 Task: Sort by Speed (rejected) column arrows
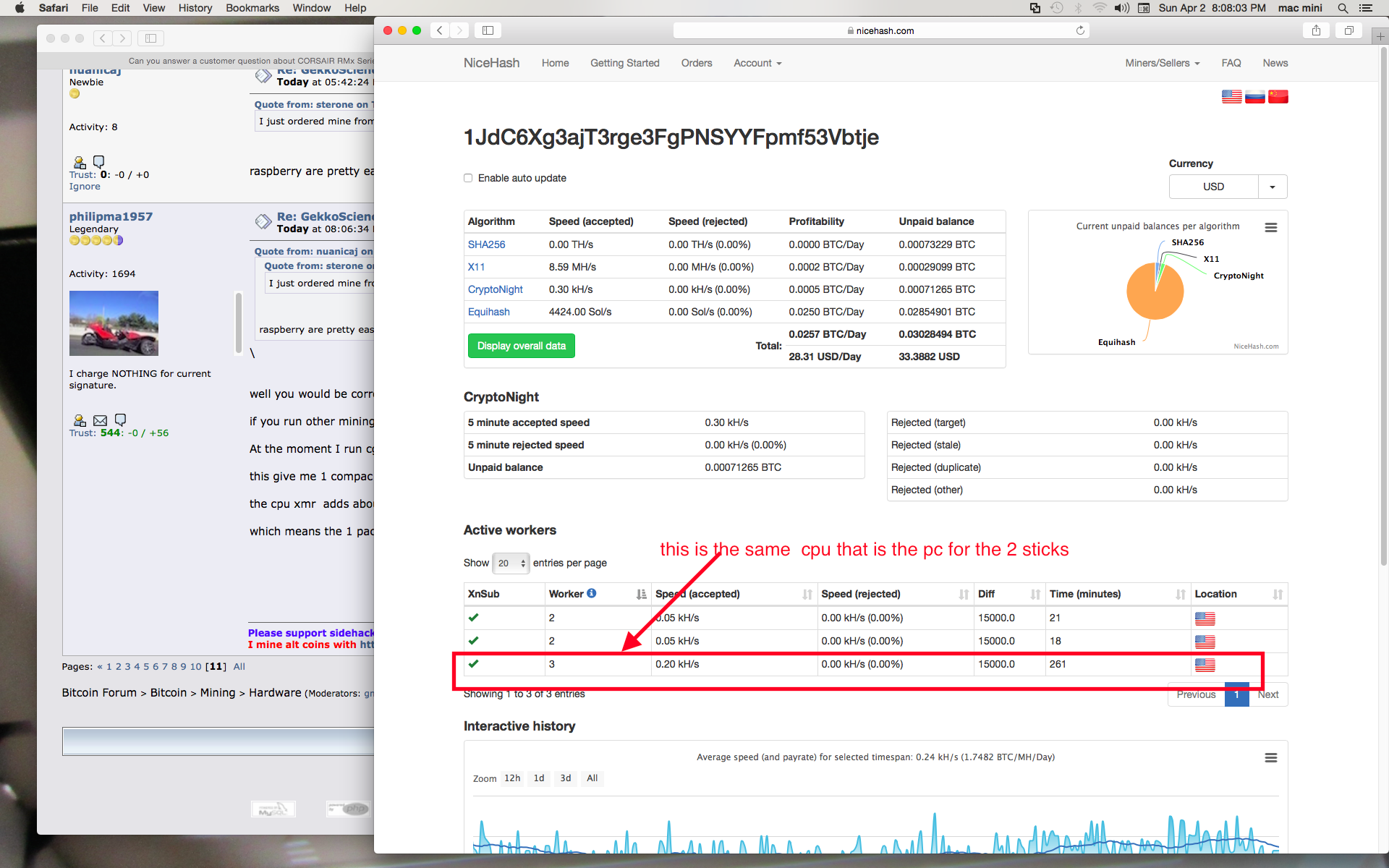click(x=964, y=594)
